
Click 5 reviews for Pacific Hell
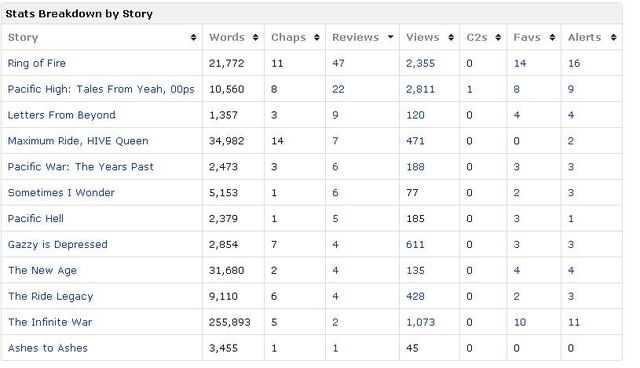coord(335,218)
